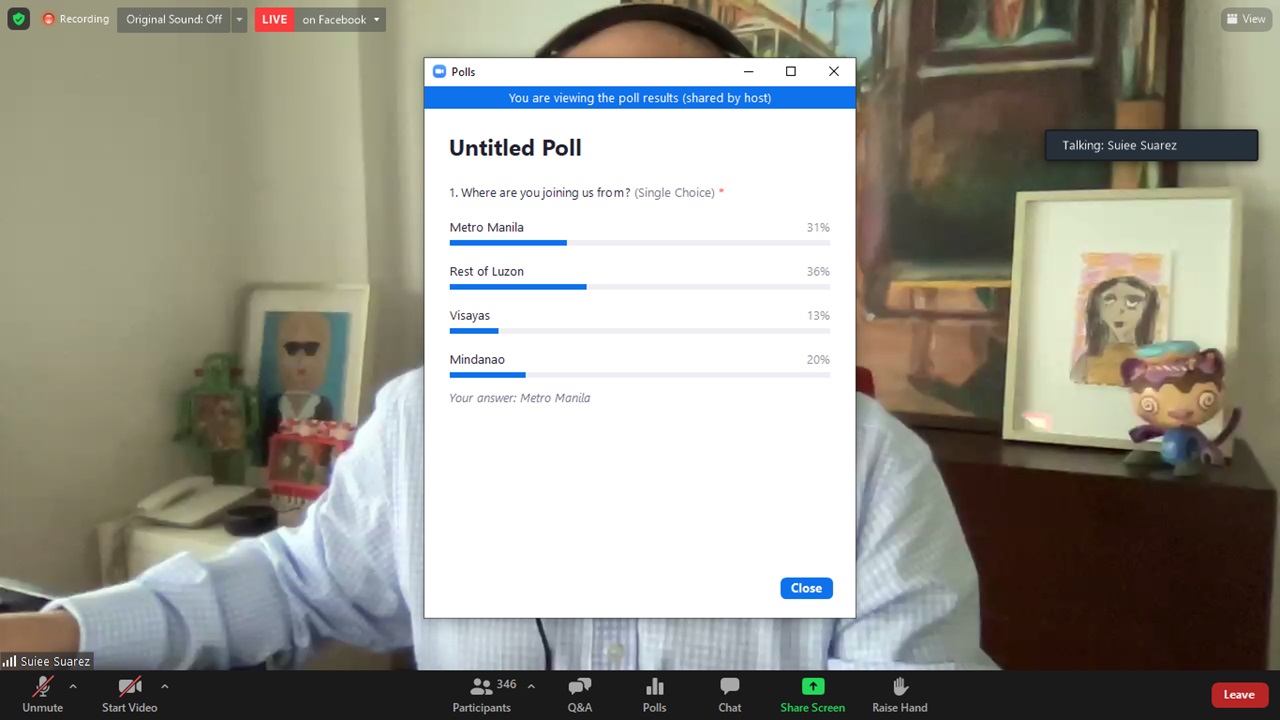Maximize the Polls window

tap(791, 72)
